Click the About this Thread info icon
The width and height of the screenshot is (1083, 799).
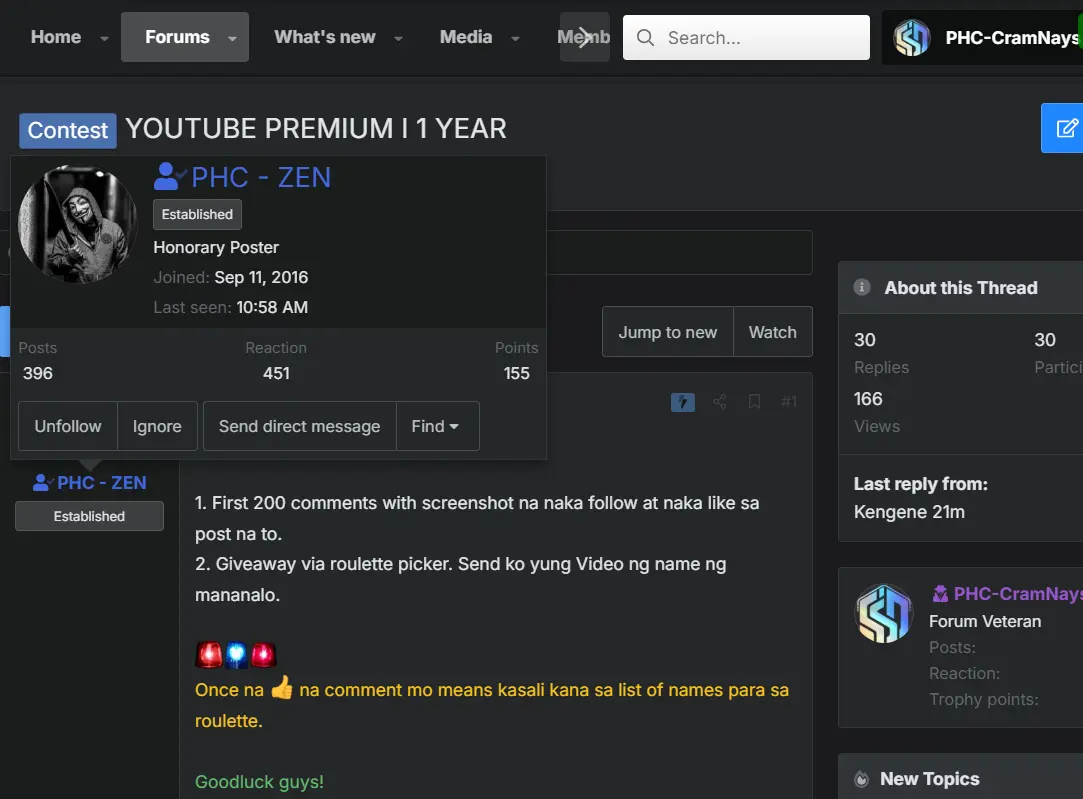click(862, 287)
